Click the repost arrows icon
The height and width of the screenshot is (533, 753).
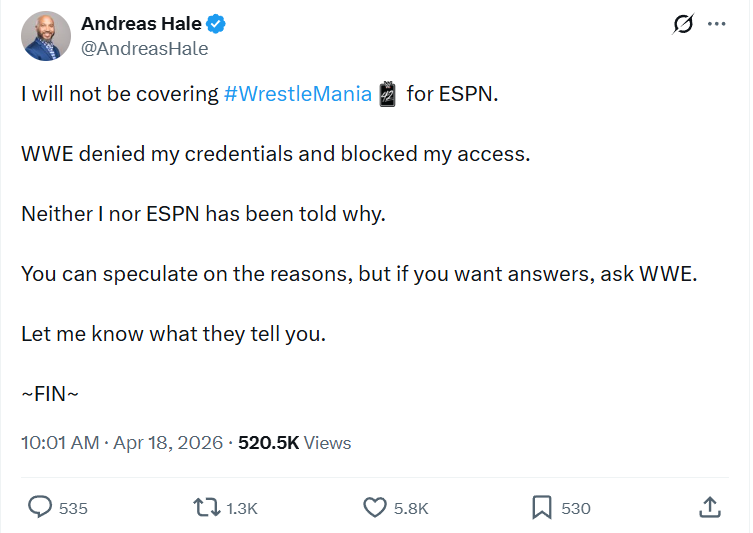click(x=206, y=507)
